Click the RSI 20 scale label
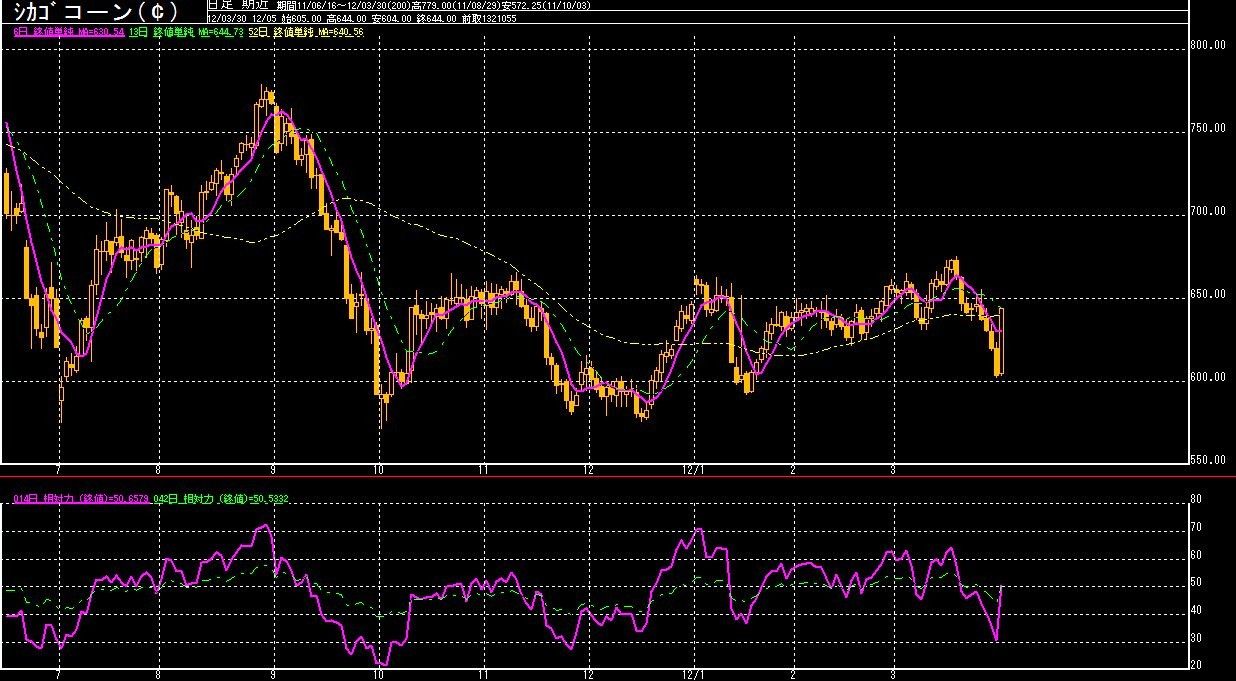The width and height of the screenshot is (1236, 681). pyautogui.click(x=1197, y=665)
